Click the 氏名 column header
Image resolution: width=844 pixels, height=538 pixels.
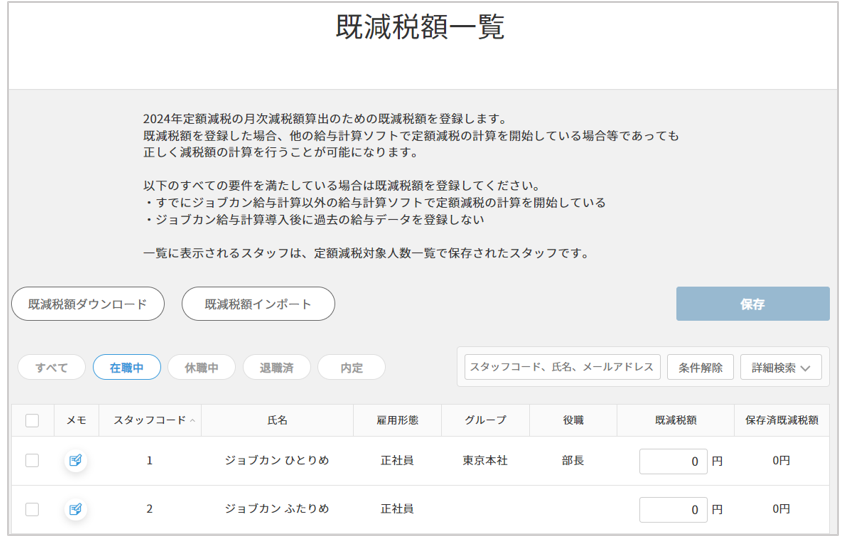click(x=277, y=421)
